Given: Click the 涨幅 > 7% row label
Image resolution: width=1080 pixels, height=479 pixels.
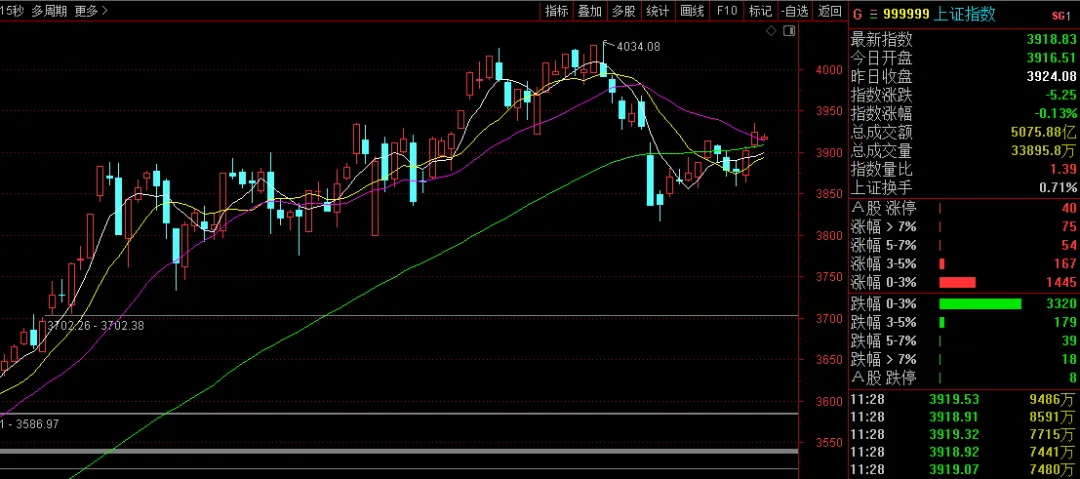Looking at the screenshot, I should 884,227.
